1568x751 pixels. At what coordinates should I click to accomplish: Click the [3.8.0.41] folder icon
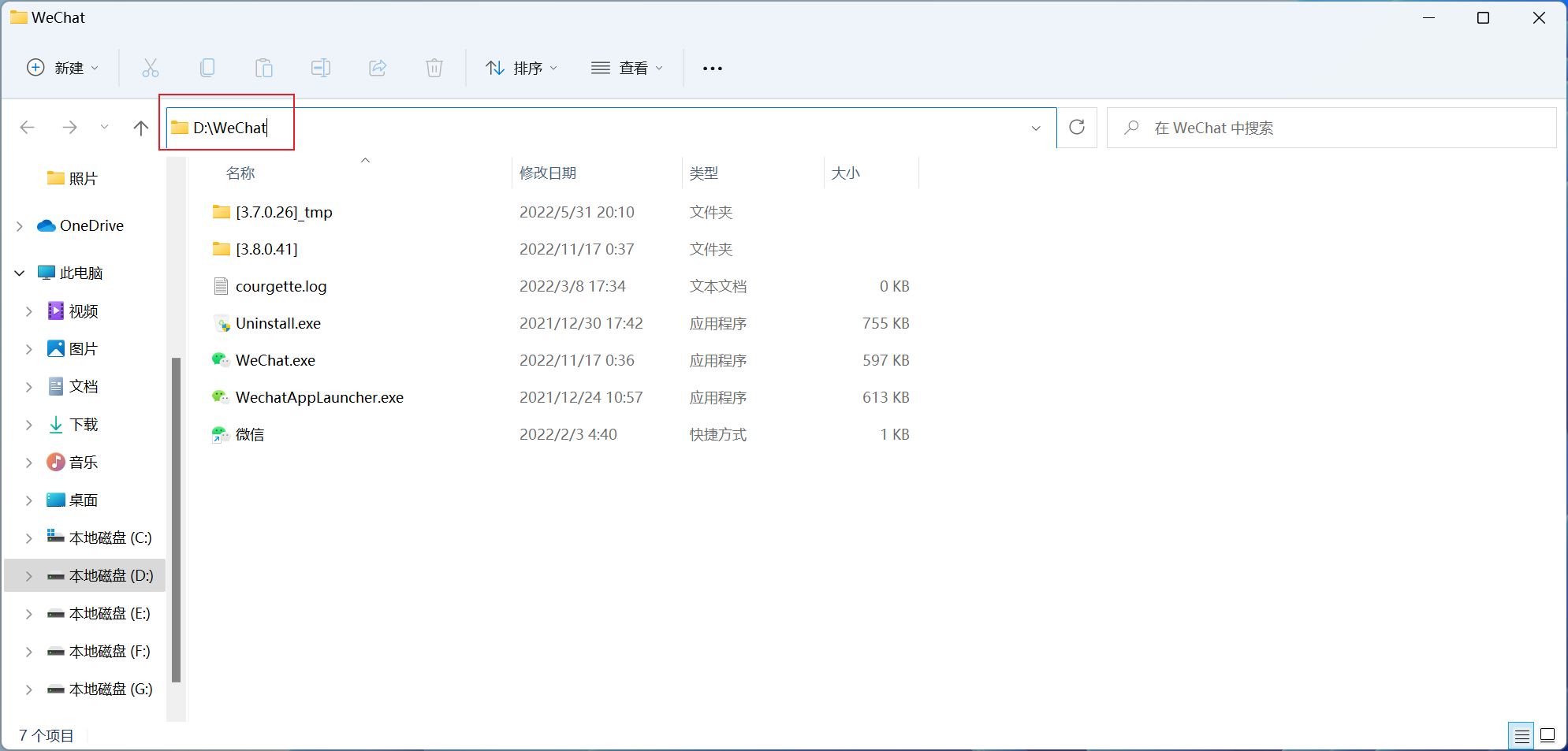(221, 249)
